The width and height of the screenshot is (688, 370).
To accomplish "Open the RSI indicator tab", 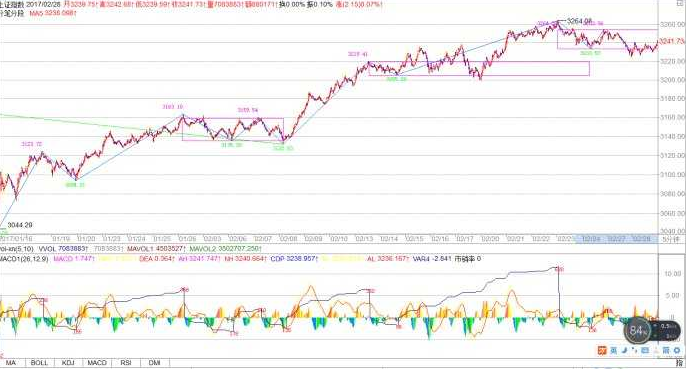I will click(126, 363).
